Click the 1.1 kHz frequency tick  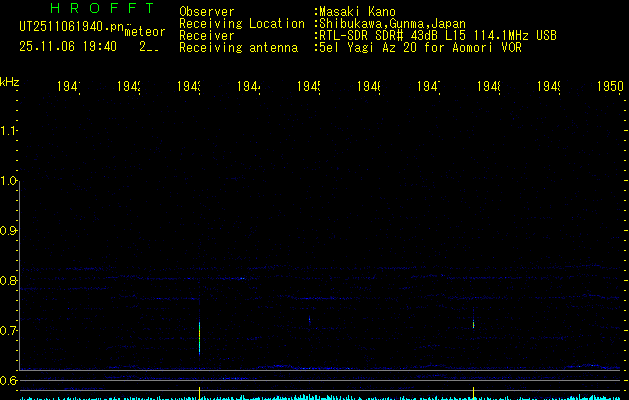pyautogui.click(x=10, y=131)
